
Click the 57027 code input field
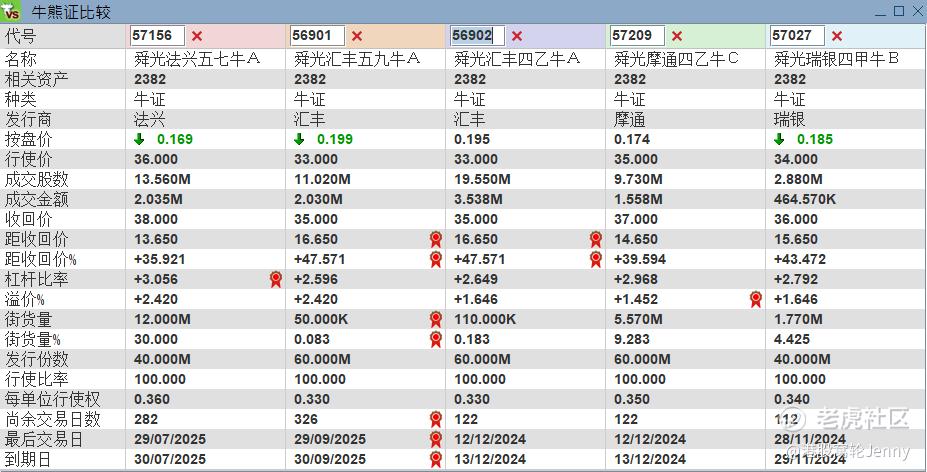(797, 35)
